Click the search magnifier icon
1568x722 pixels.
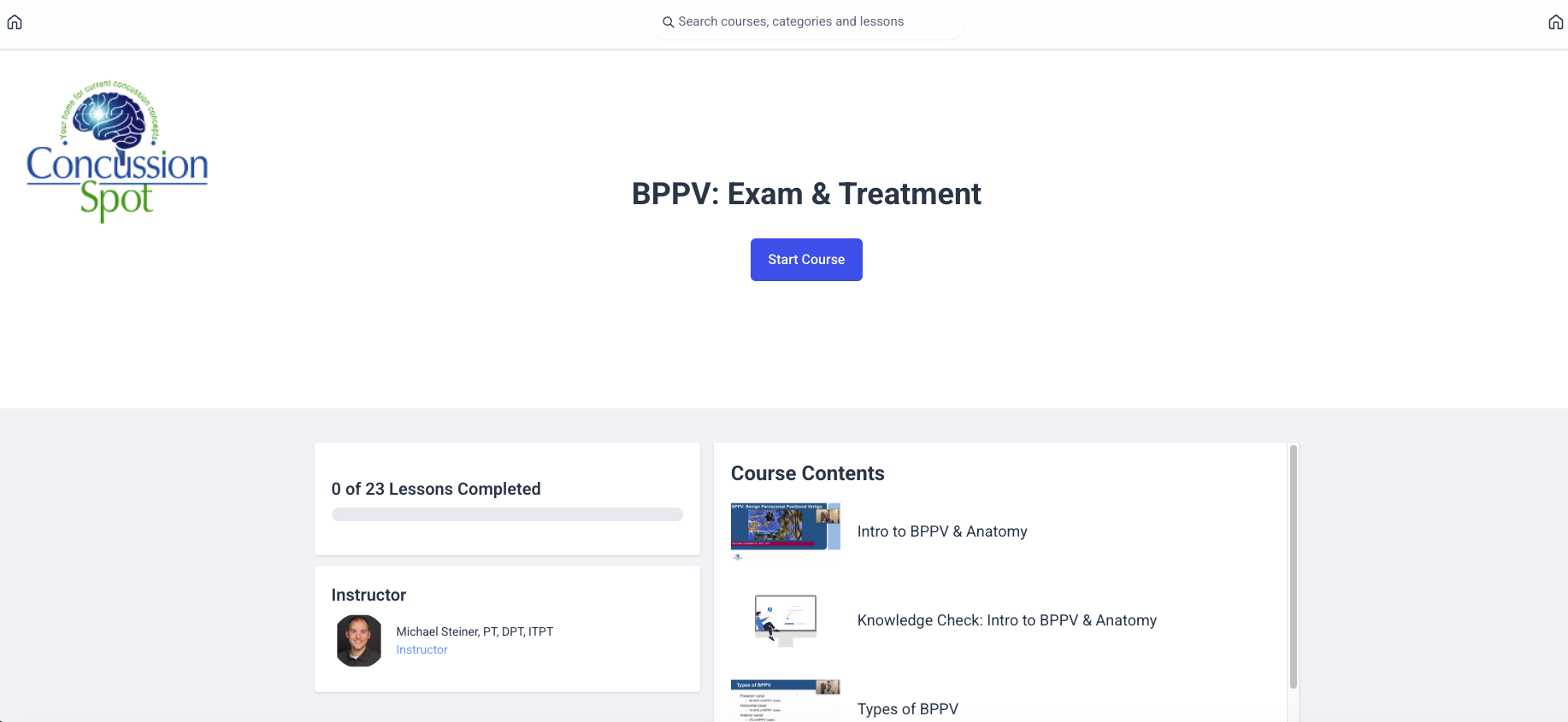tap(669, 22)
